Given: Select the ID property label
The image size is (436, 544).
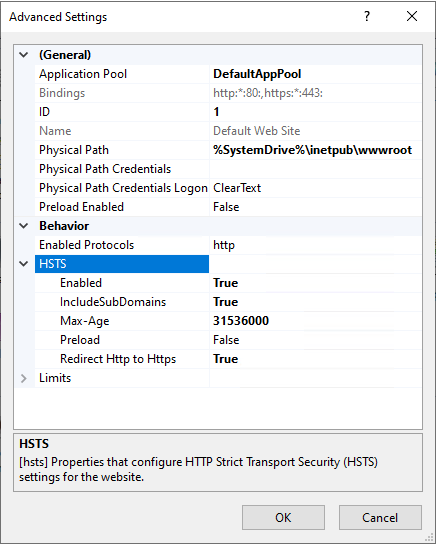Looking at the screenshot, I should point(44,112).
